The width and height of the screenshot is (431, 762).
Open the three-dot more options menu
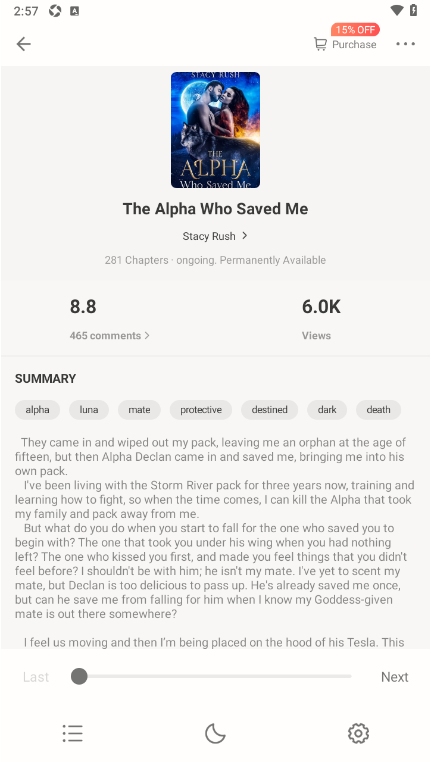pos(405,44)
